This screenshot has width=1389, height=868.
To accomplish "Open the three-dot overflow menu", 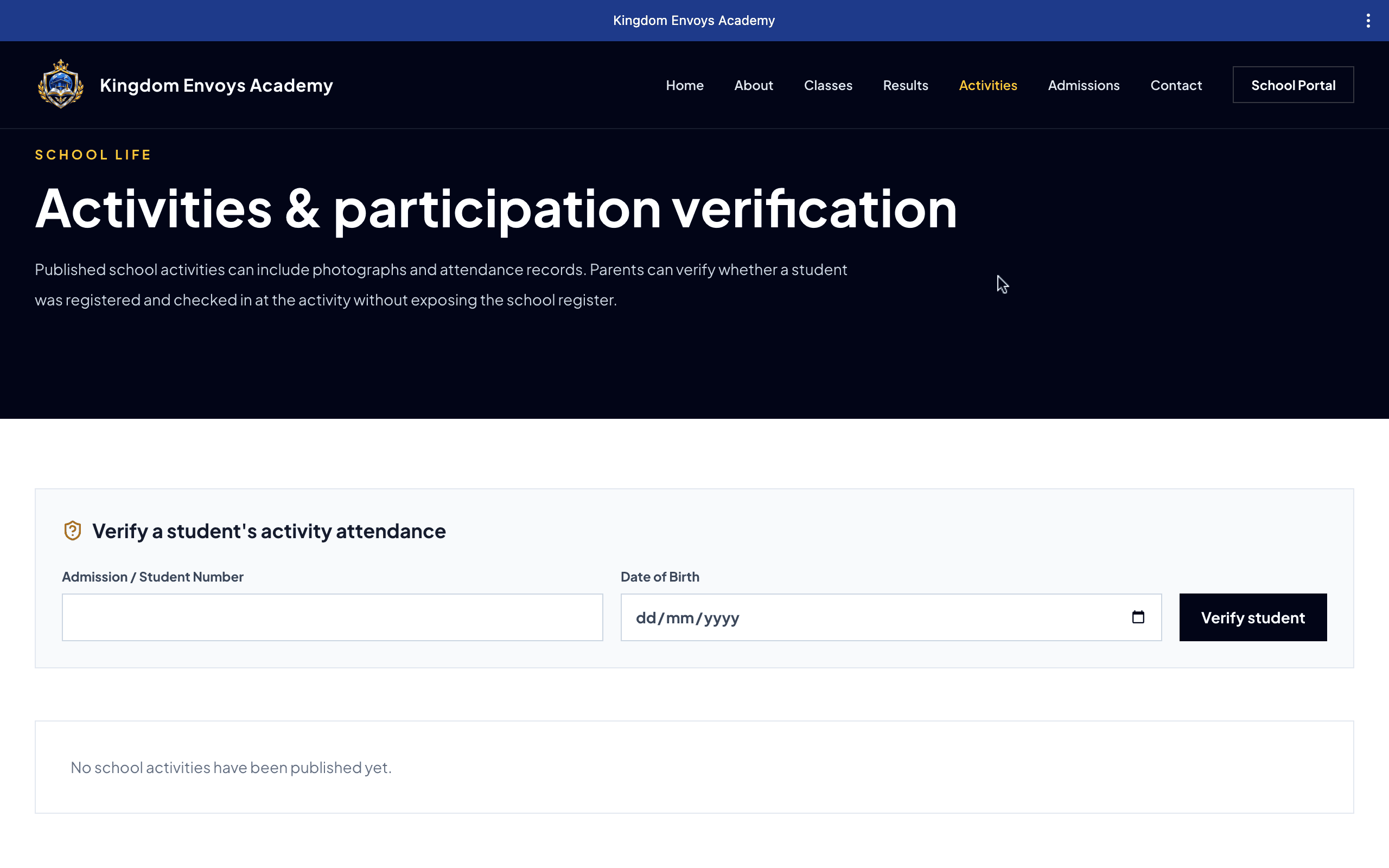I will (1368, 21).
